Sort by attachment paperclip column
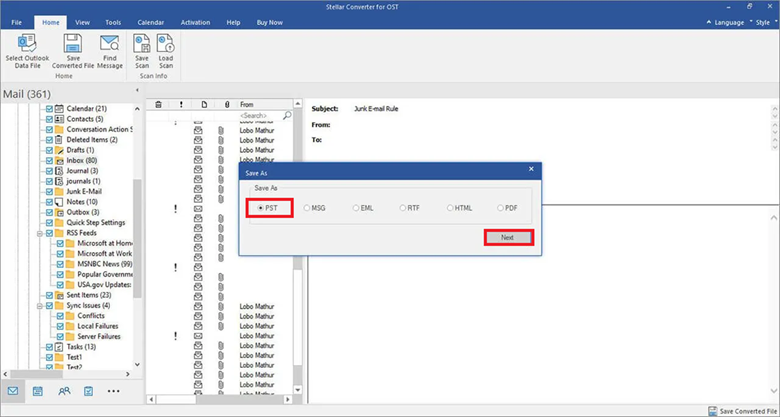The height and width of the screenshot is (417, 780). [x=227, y=104]
